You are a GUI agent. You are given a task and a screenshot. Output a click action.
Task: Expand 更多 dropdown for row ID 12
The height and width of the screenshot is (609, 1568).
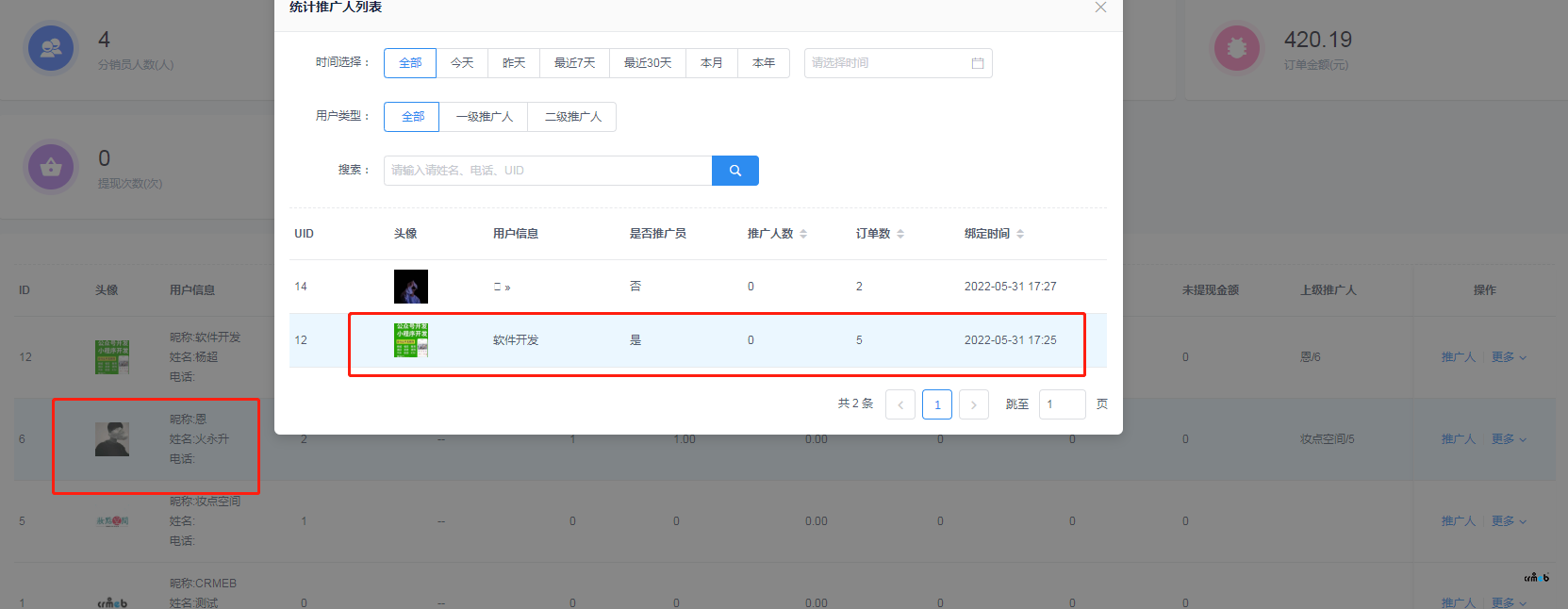click(x=1509, y=357)
